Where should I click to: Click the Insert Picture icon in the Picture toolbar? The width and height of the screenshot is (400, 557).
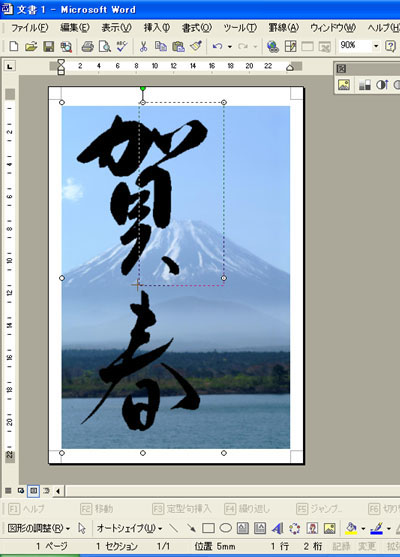(344, 85)
